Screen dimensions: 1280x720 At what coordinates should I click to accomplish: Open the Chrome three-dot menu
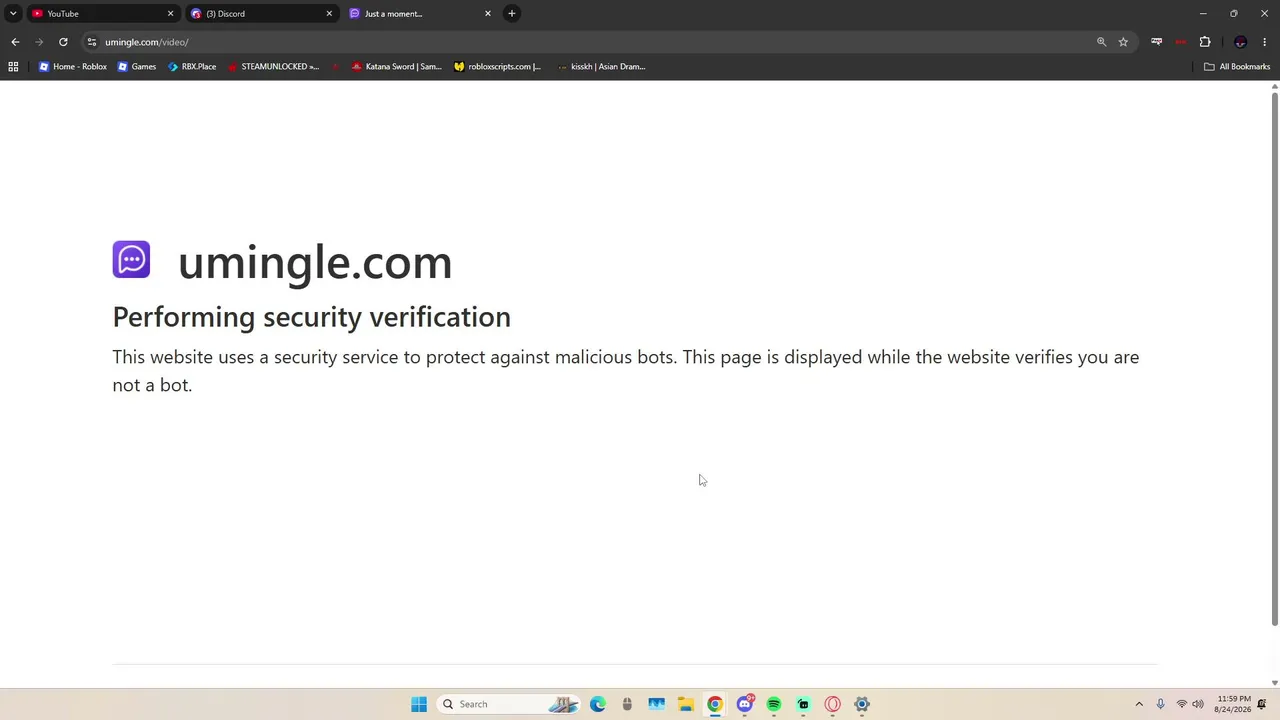(1265, 42)
